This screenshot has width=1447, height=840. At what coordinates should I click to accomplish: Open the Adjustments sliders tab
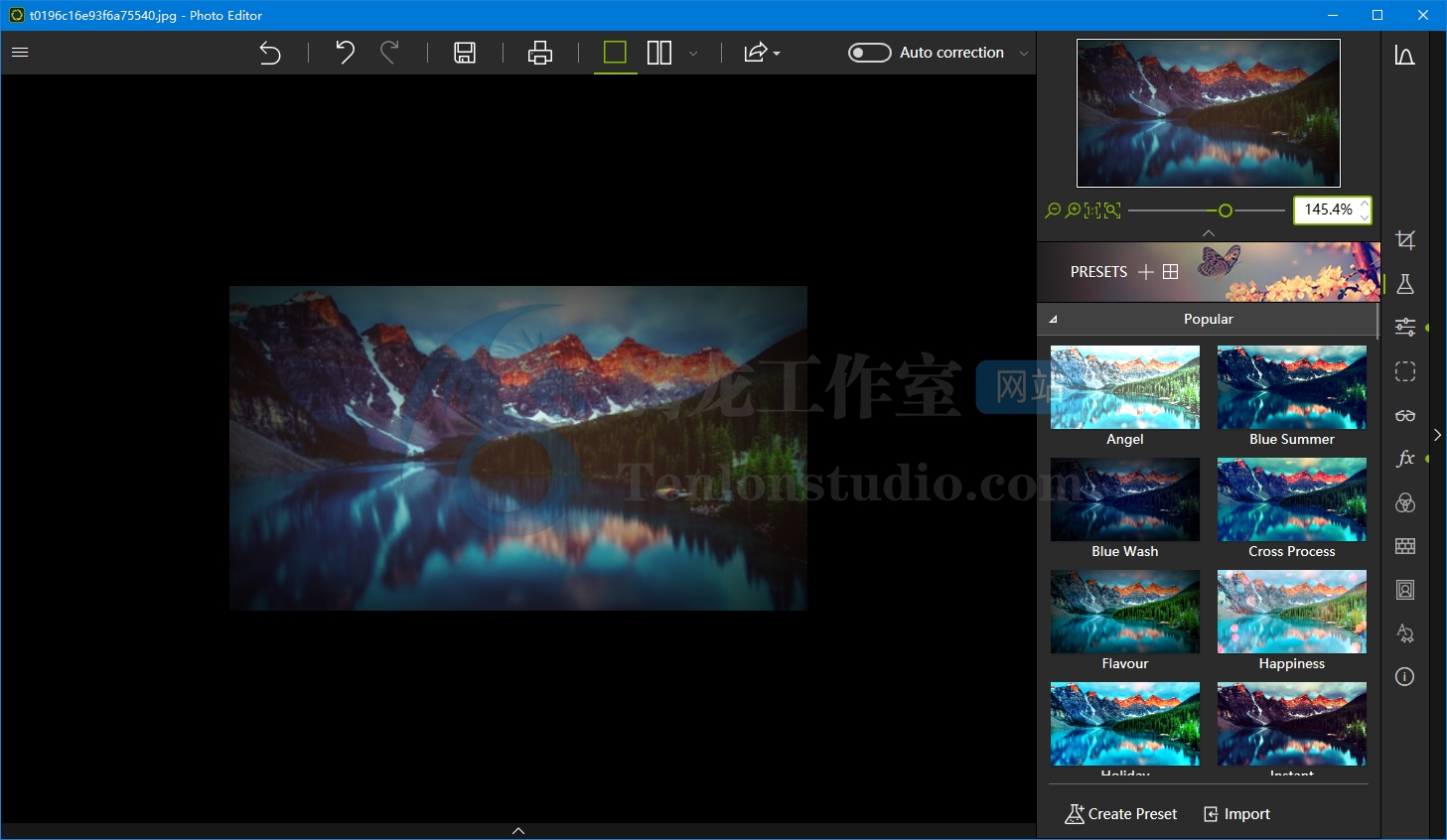(1405, 328)
